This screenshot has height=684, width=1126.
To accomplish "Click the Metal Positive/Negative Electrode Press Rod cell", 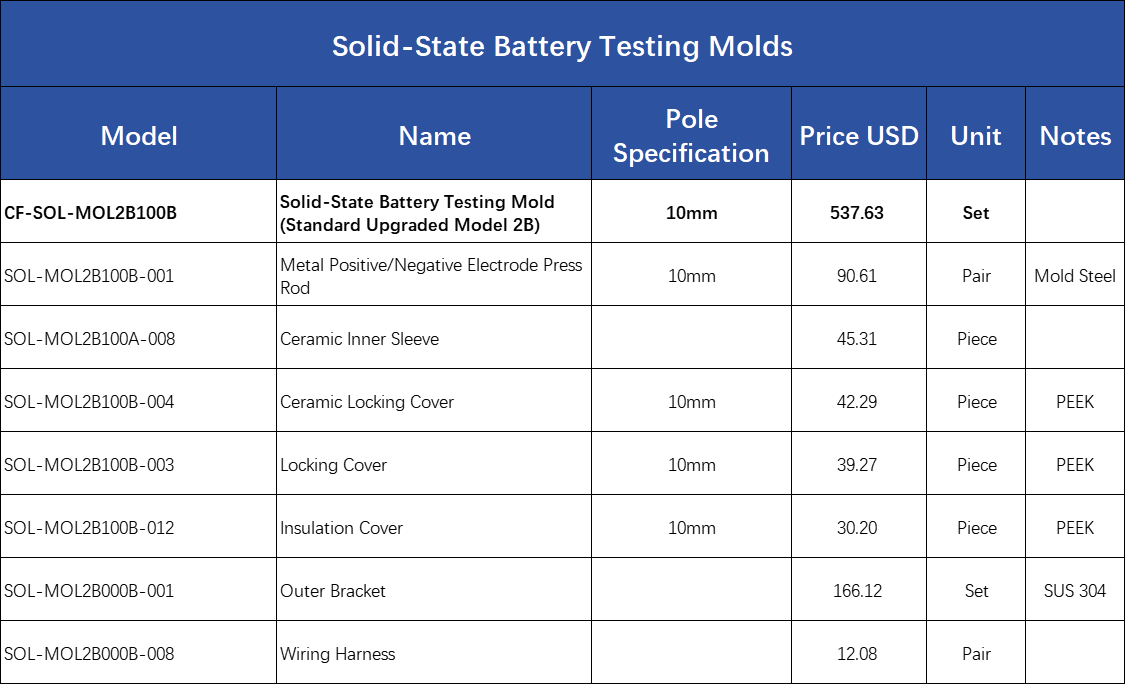I will click(434, 275).
